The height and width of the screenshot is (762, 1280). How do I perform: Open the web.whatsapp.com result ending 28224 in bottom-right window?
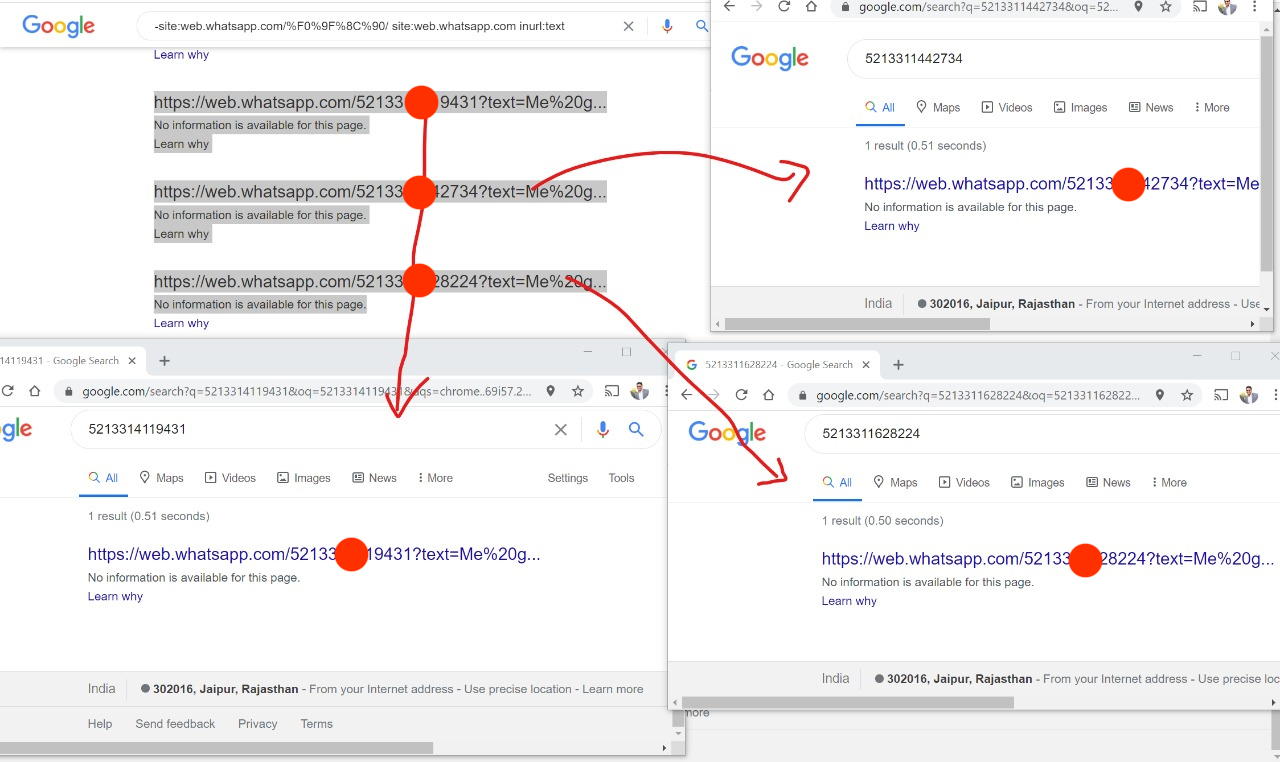[1048, 558]
